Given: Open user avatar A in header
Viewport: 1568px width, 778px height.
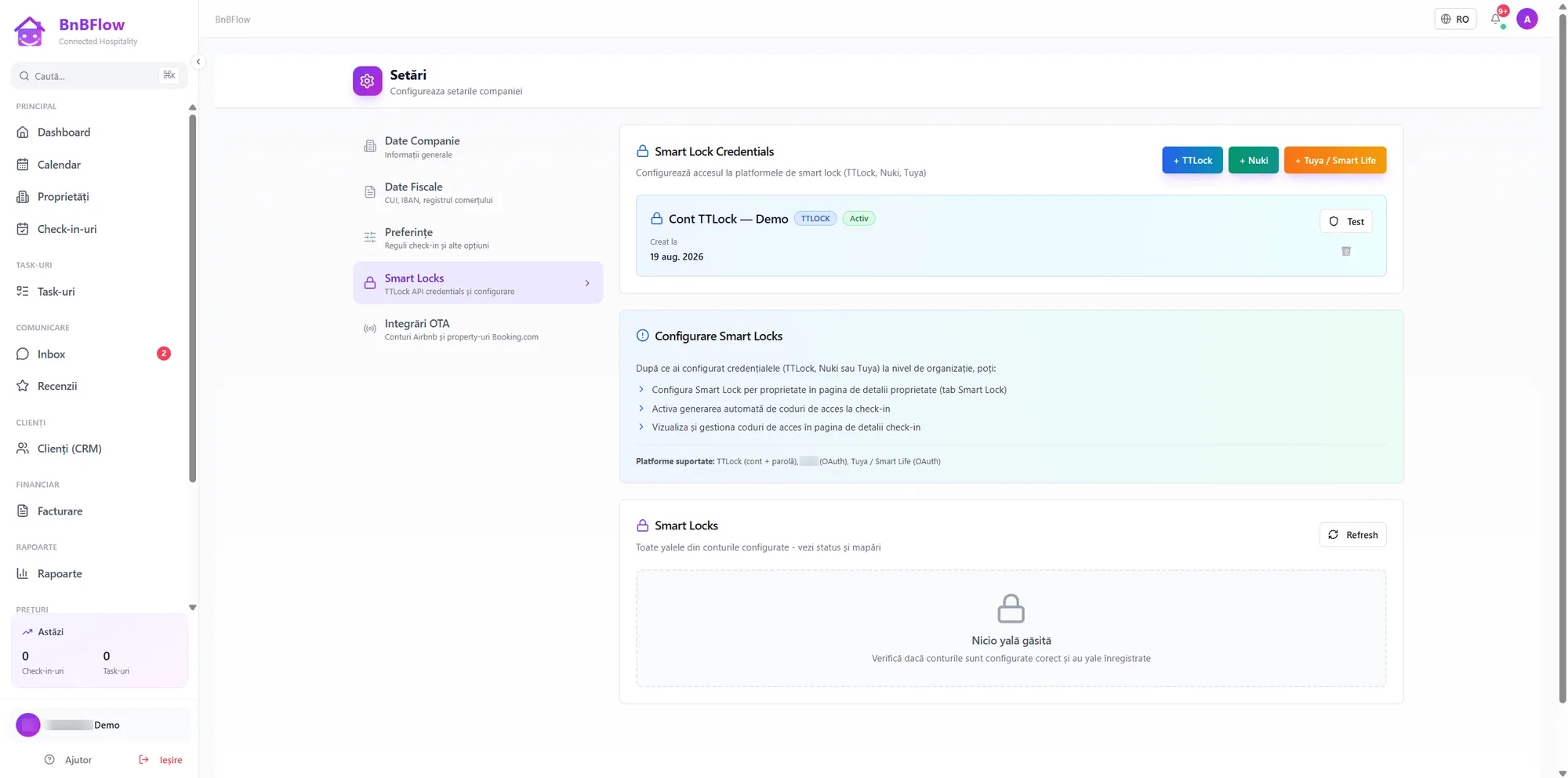Looking at the screenshot, I should 1526,19.
